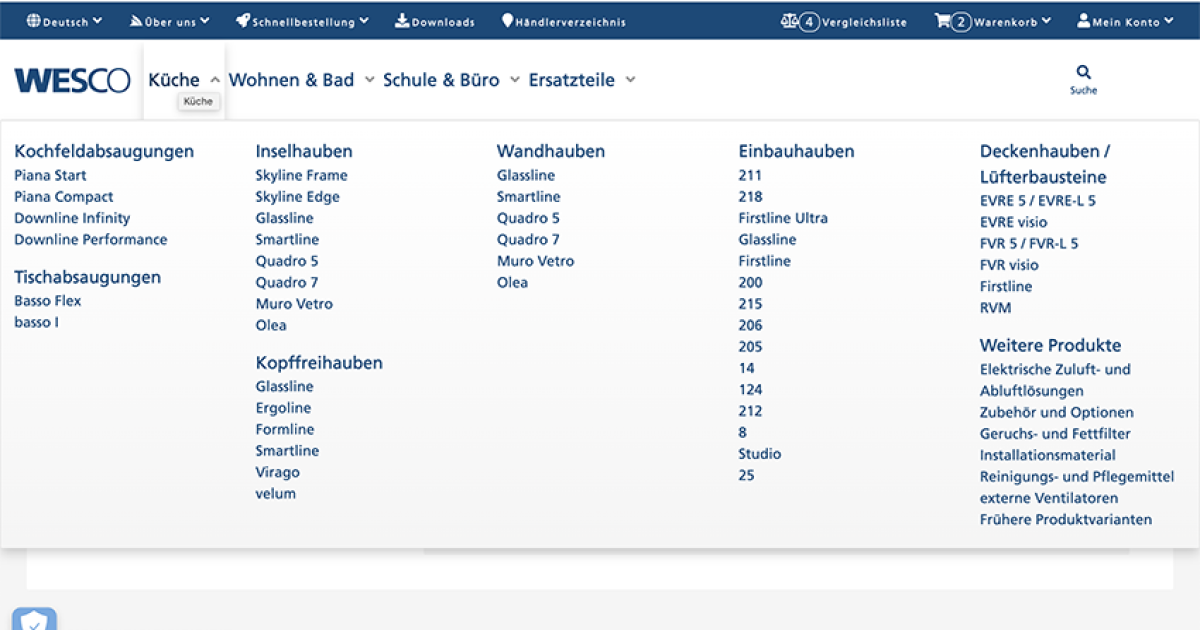
Task: Open Geruchs- und Fettfilter link
Action: [x=1055, y=434]
